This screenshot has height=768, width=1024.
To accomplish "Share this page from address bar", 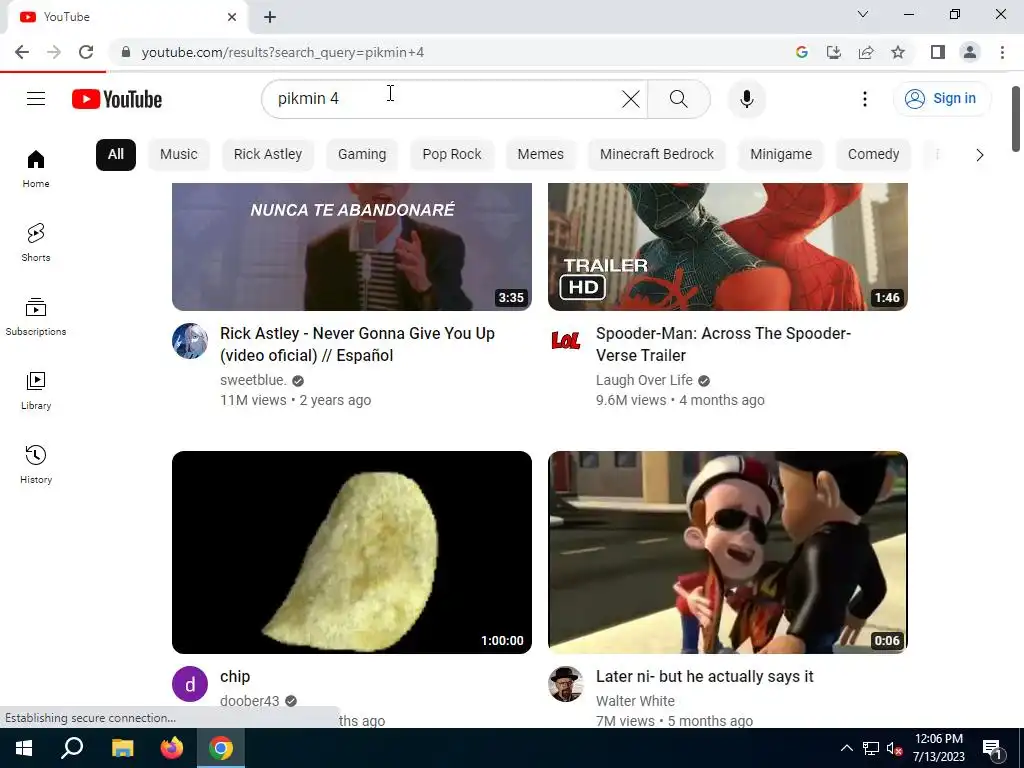I will point(866,52).
